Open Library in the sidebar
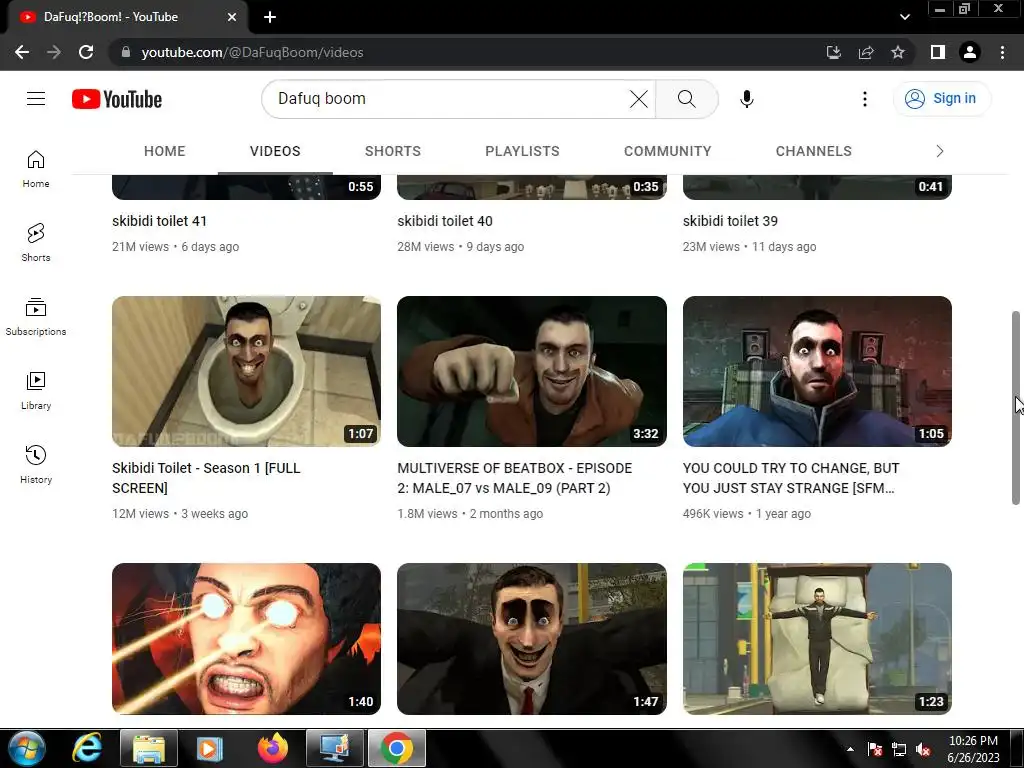The width and height of the screenshot is (1024, 768). [36, 391]
